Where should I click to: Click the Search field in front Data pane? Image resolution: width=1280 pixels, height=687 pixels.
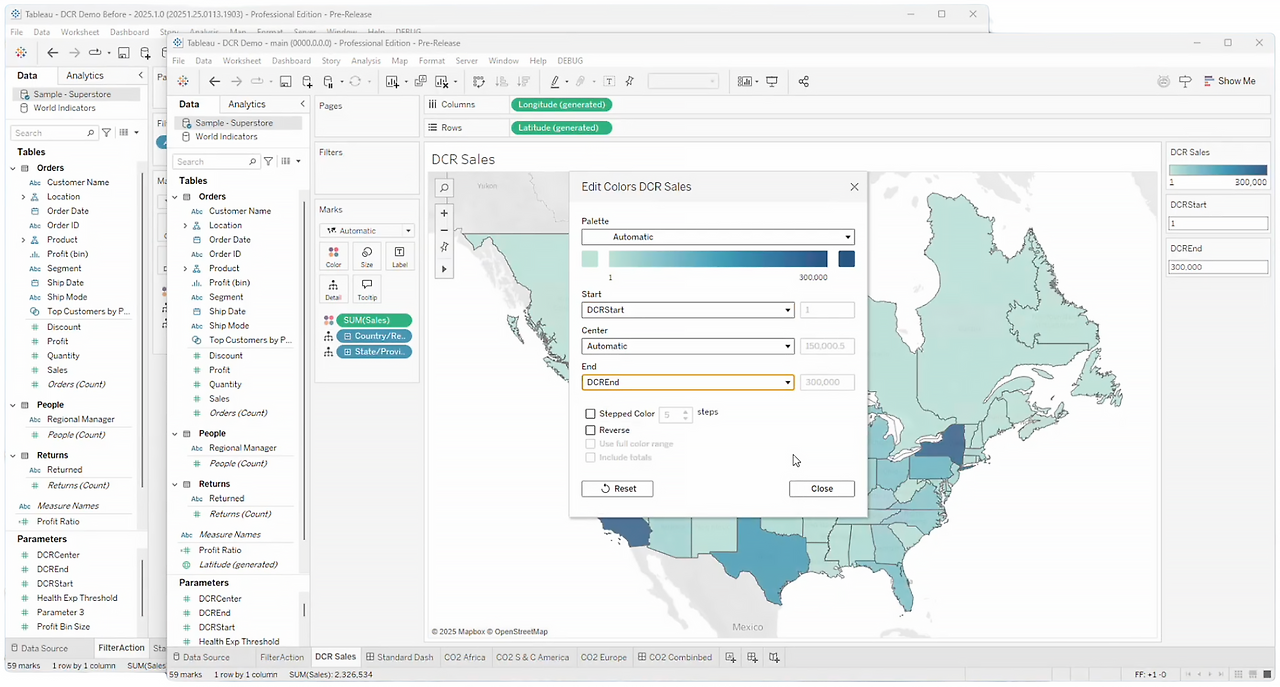[x=215, y=161]
